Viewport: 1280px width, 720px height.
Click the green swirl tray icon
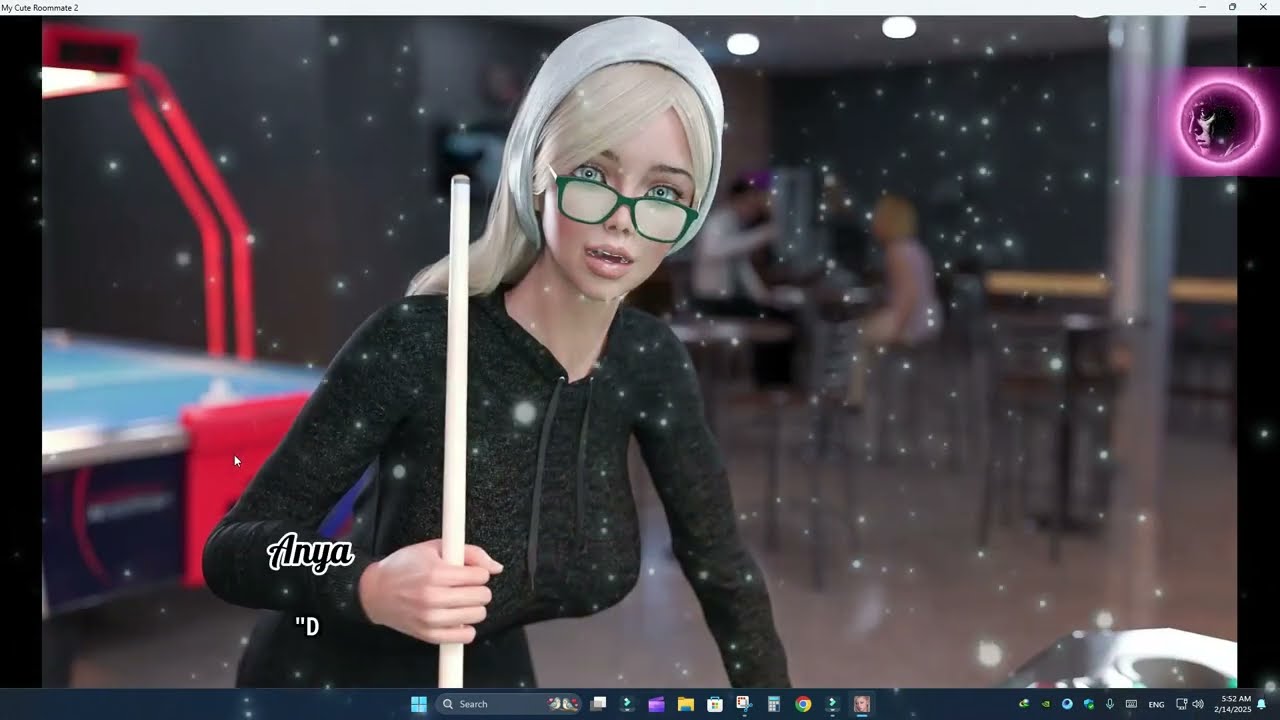(x=1024, y=704)
